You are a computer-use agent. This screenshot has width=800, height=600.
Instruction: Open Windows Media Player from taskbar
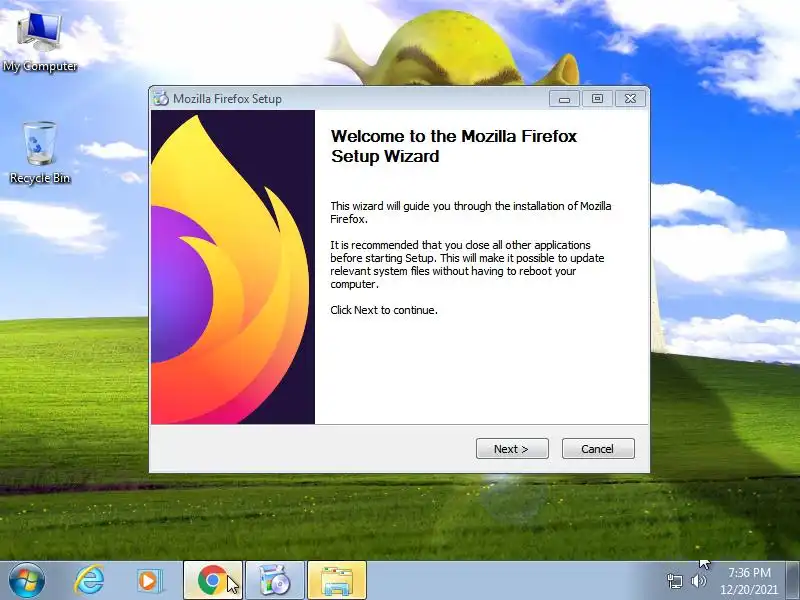click(149, 581)
